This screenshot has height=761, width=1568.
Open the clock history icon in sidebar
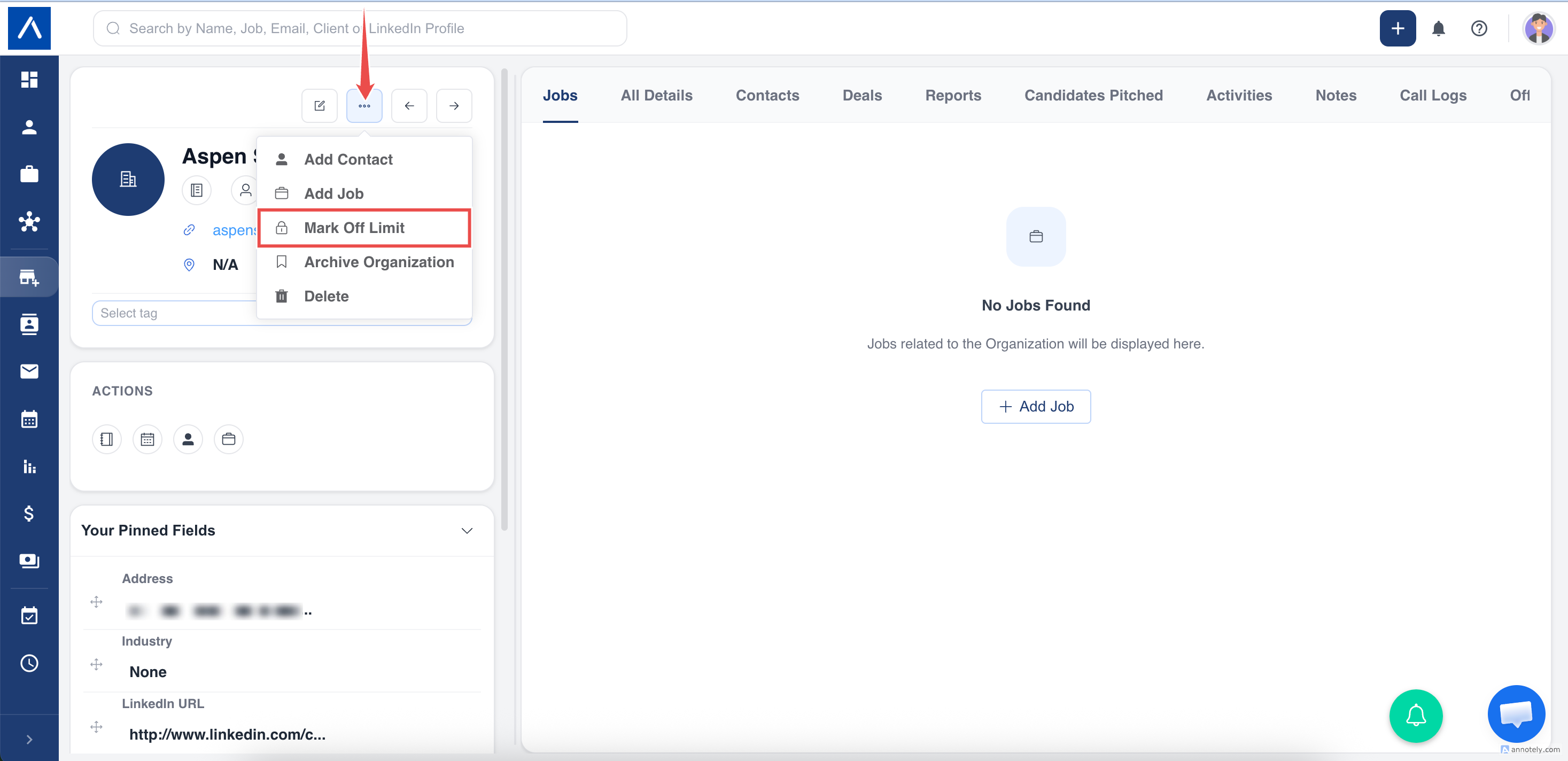coord(29,663)
